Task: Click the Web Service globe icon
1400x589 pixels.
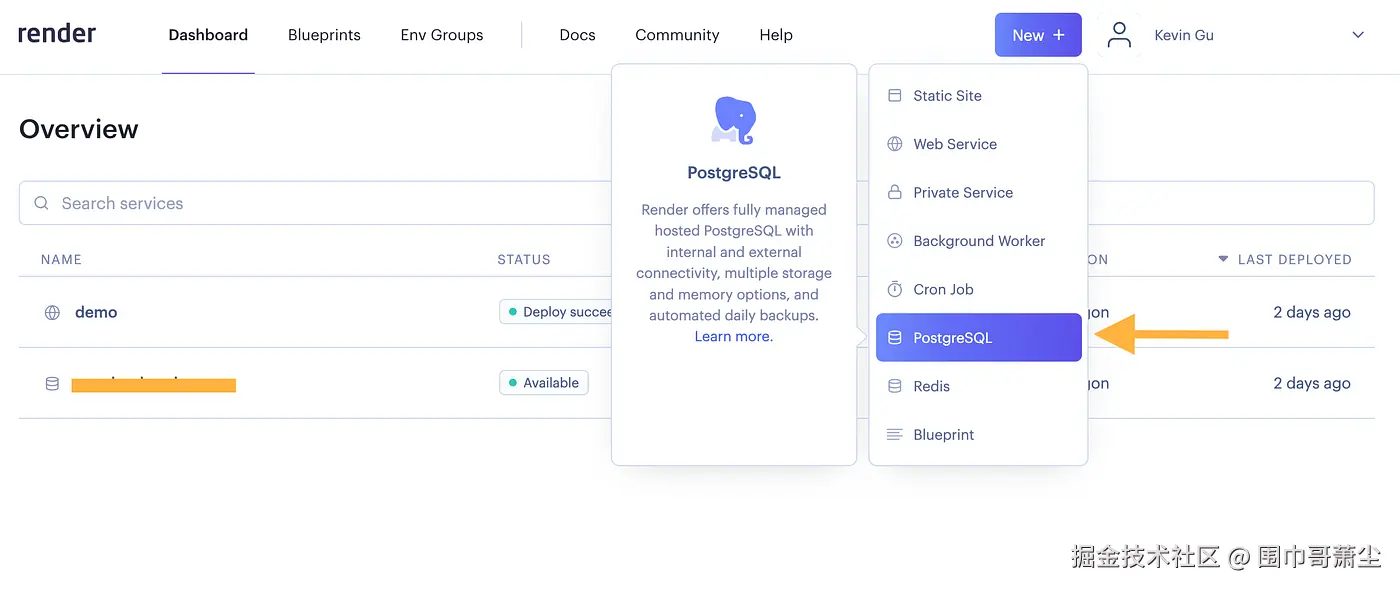Action: tap(895, 144)
